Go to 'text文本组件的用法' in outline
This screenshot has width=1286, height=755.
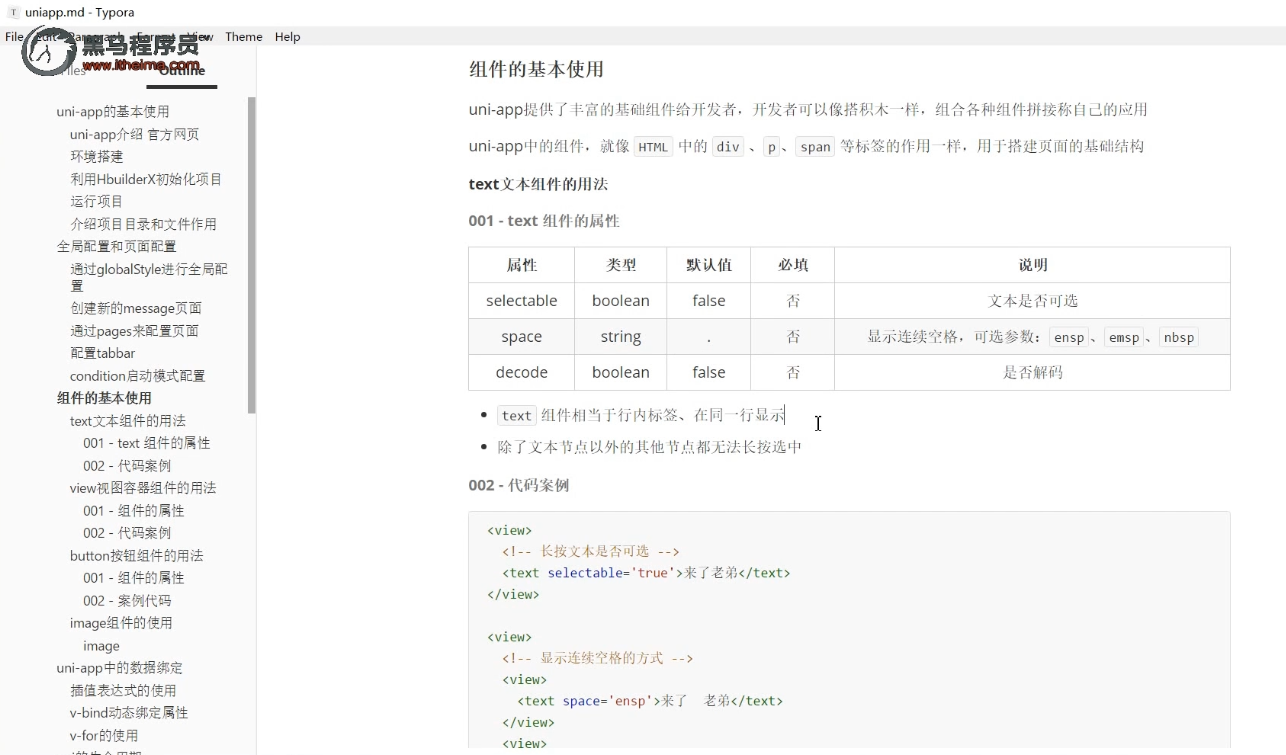(128, 421)
